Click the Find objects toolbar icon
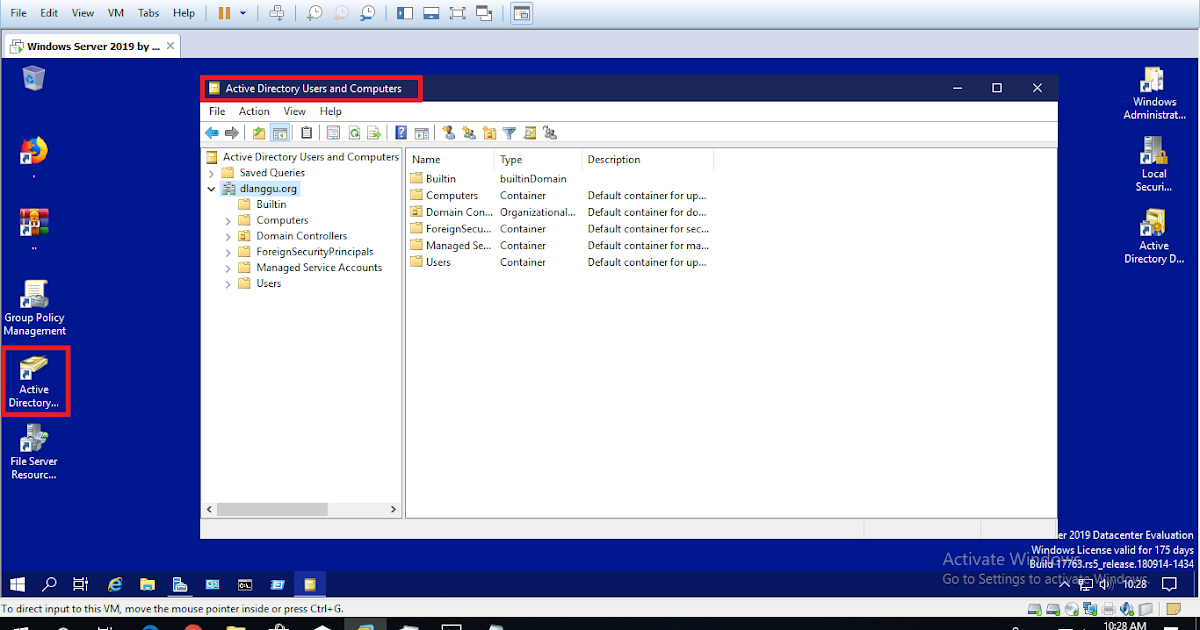Image resolution: width=1200 pixels, height=630 pixels. pyautogui.click(x=529, y=133)
